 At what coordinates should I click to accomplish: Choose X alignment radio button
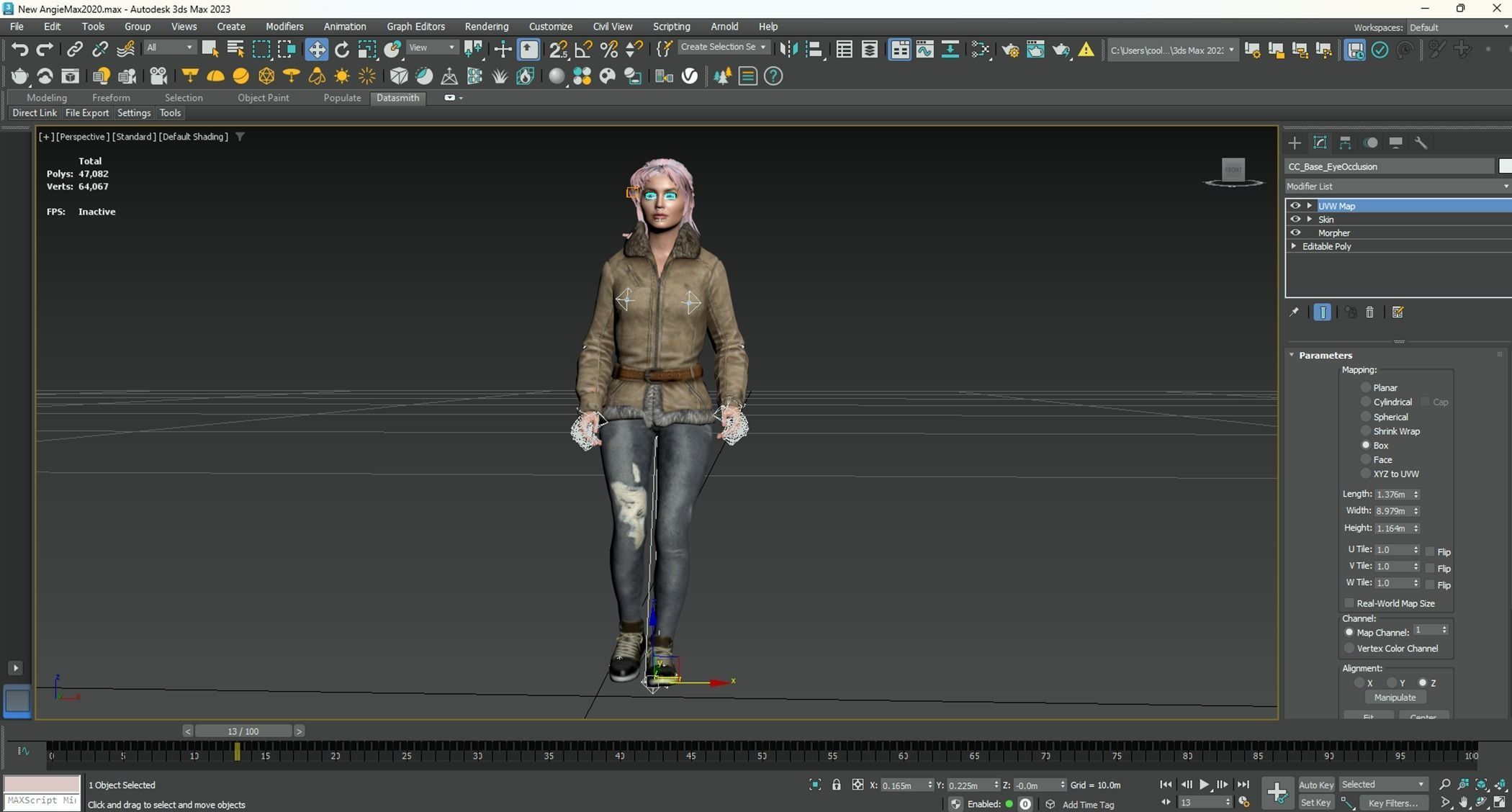(x=1359, y=683)
